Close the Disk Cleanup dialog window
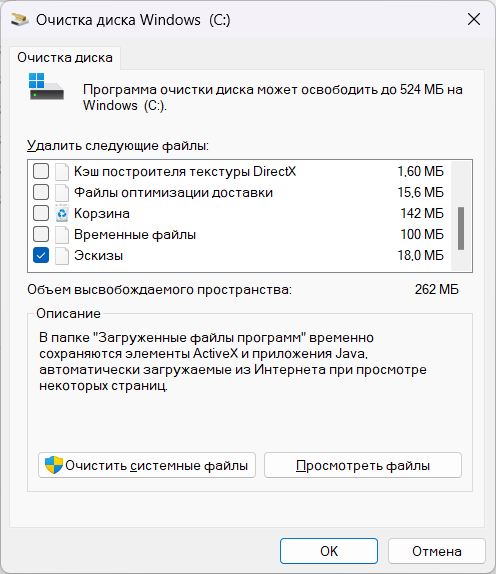The height and width of the screenshot is (574, 496). tap(474, 19)
